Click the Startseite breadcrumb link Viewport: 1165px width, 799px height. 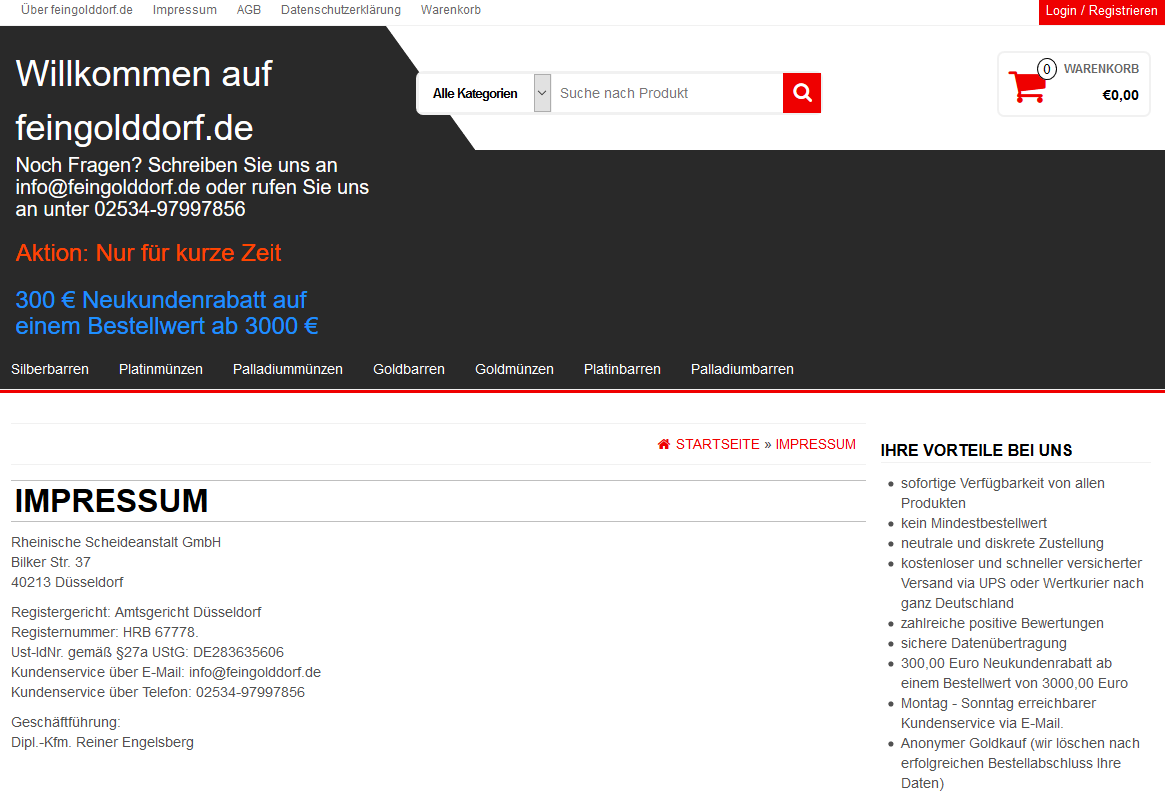coord(718,444)
